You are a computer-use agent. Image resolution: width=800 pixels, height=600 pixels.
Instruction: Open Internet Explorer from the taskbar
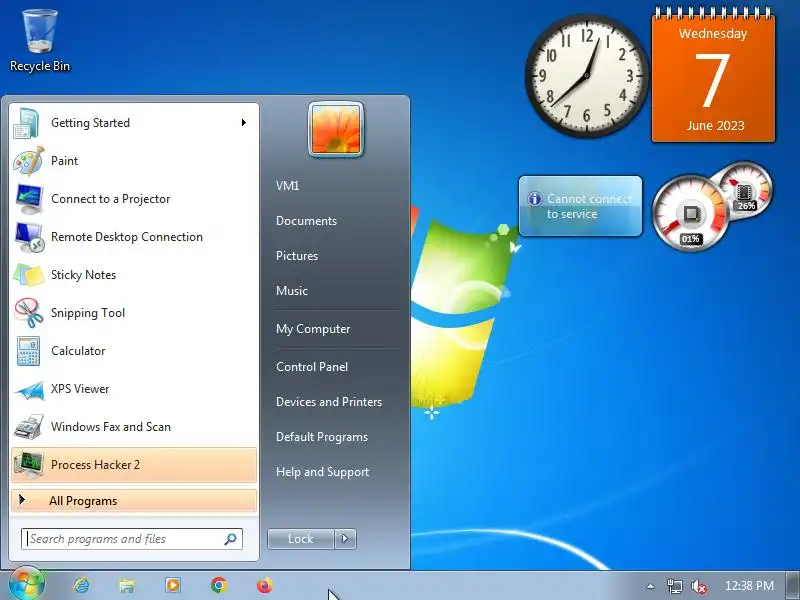(81, 585)
